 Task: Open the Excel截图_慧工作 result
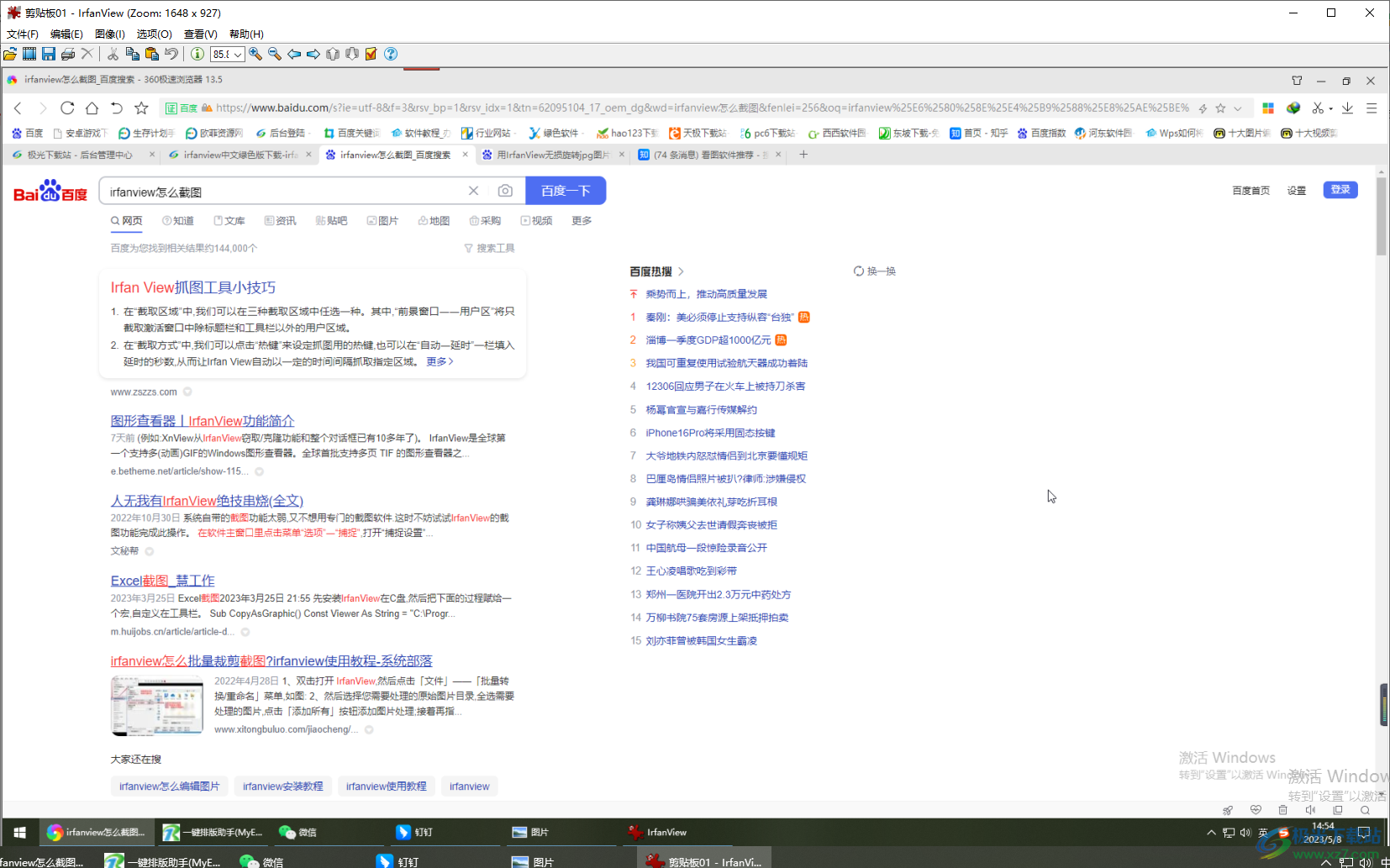[x=162, y=581]
